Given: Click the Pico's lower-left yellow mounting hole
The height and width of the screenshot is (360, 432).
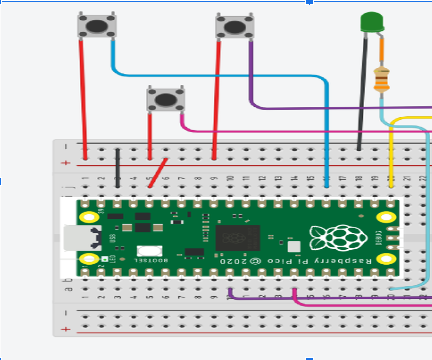Looking at the screenshot, I should [x=89, y=259].
